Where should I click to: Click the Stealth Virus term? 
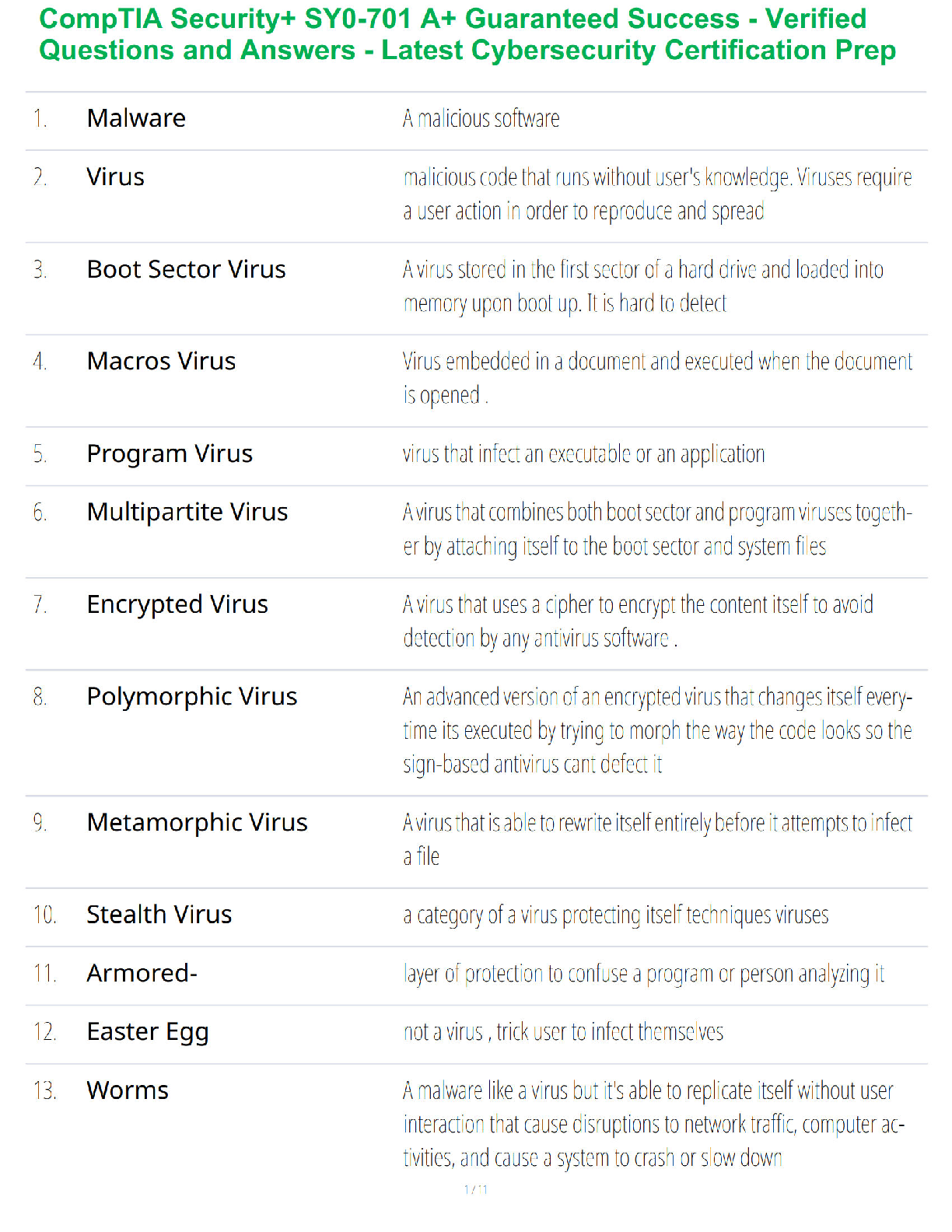tap(159, 915)
